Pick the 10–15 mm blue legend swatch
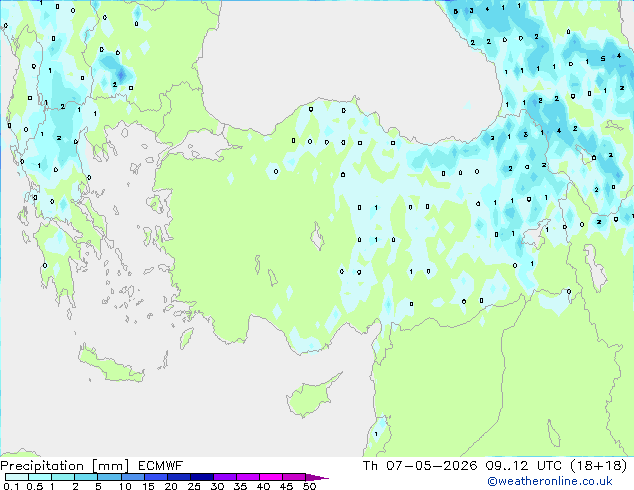This screenshot has height=490, width=634. (x=132, y=477)
